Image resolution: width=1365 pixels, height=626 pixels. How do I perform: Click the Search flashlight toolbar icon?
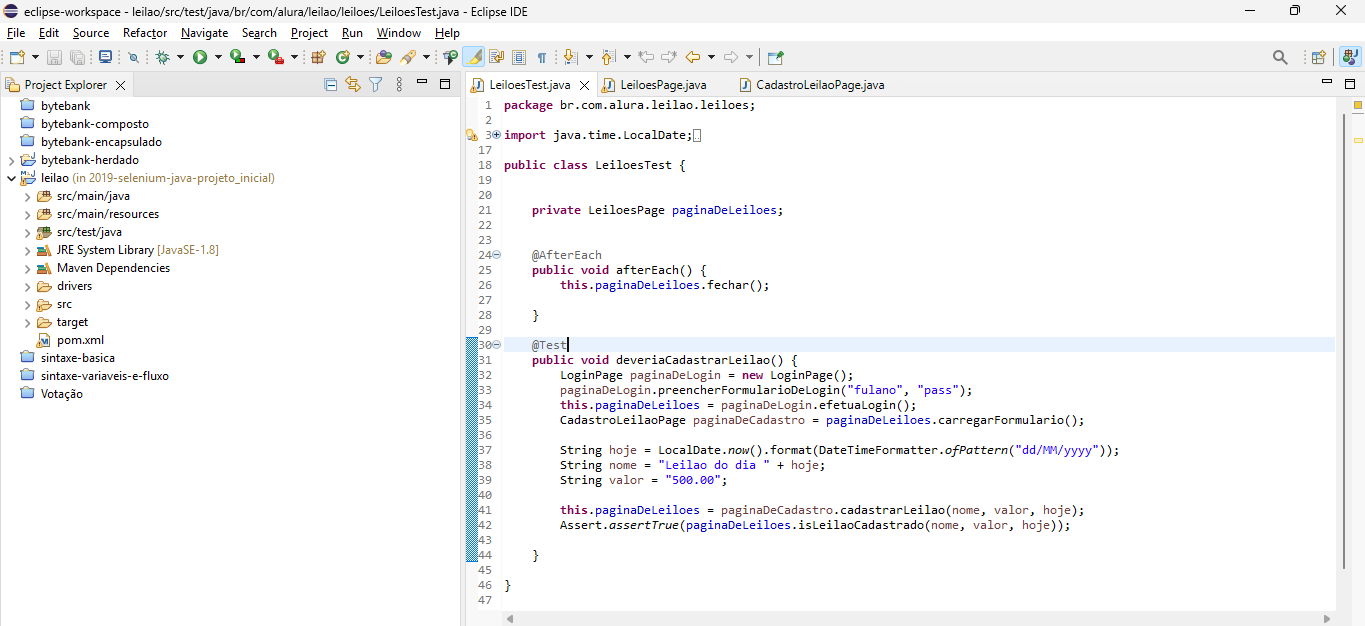[x=408, y=58]
